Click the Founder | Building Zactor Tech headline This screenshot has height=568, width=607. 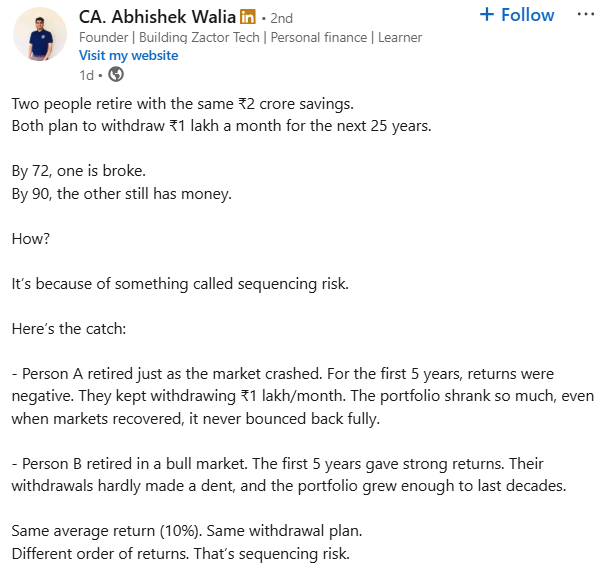(x=250, y=38)
